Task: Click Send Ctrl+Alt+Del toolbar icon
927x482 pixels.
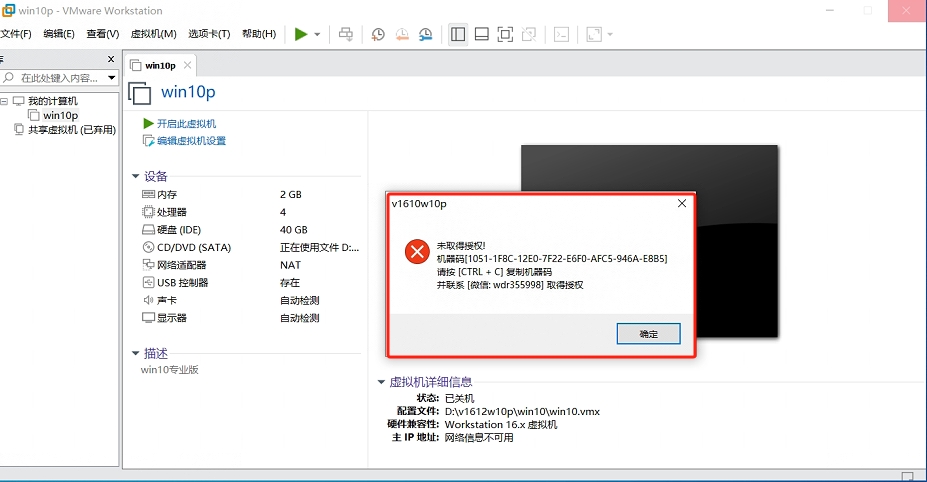Action: [346, 34]
